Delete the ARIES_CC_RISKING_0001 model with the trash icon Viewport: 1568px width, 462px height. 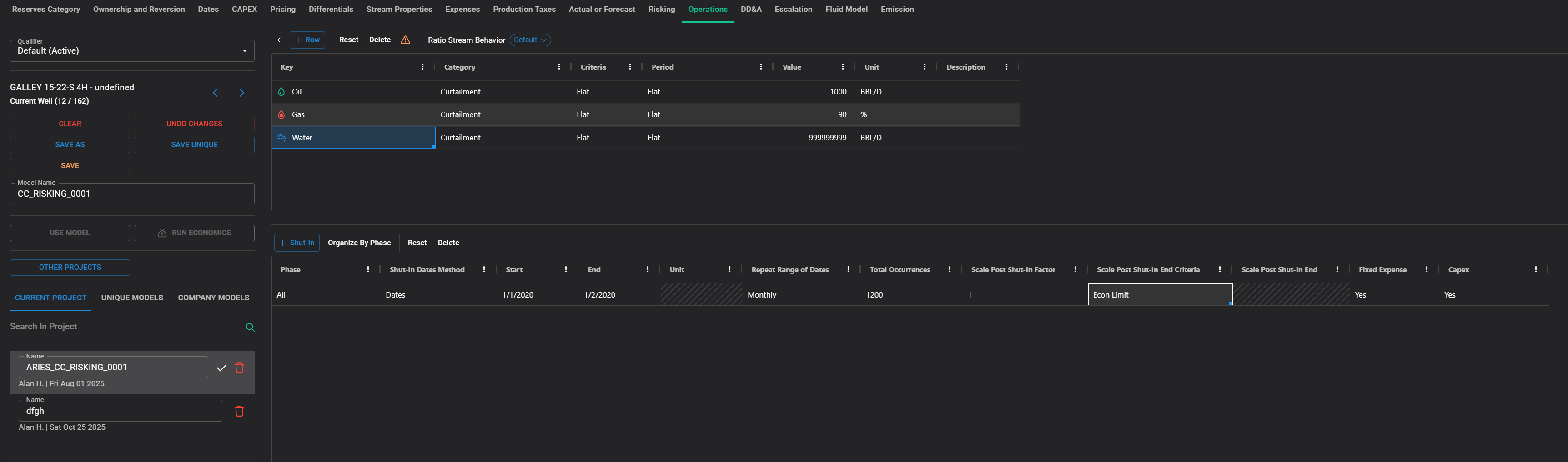pos(239,368)
